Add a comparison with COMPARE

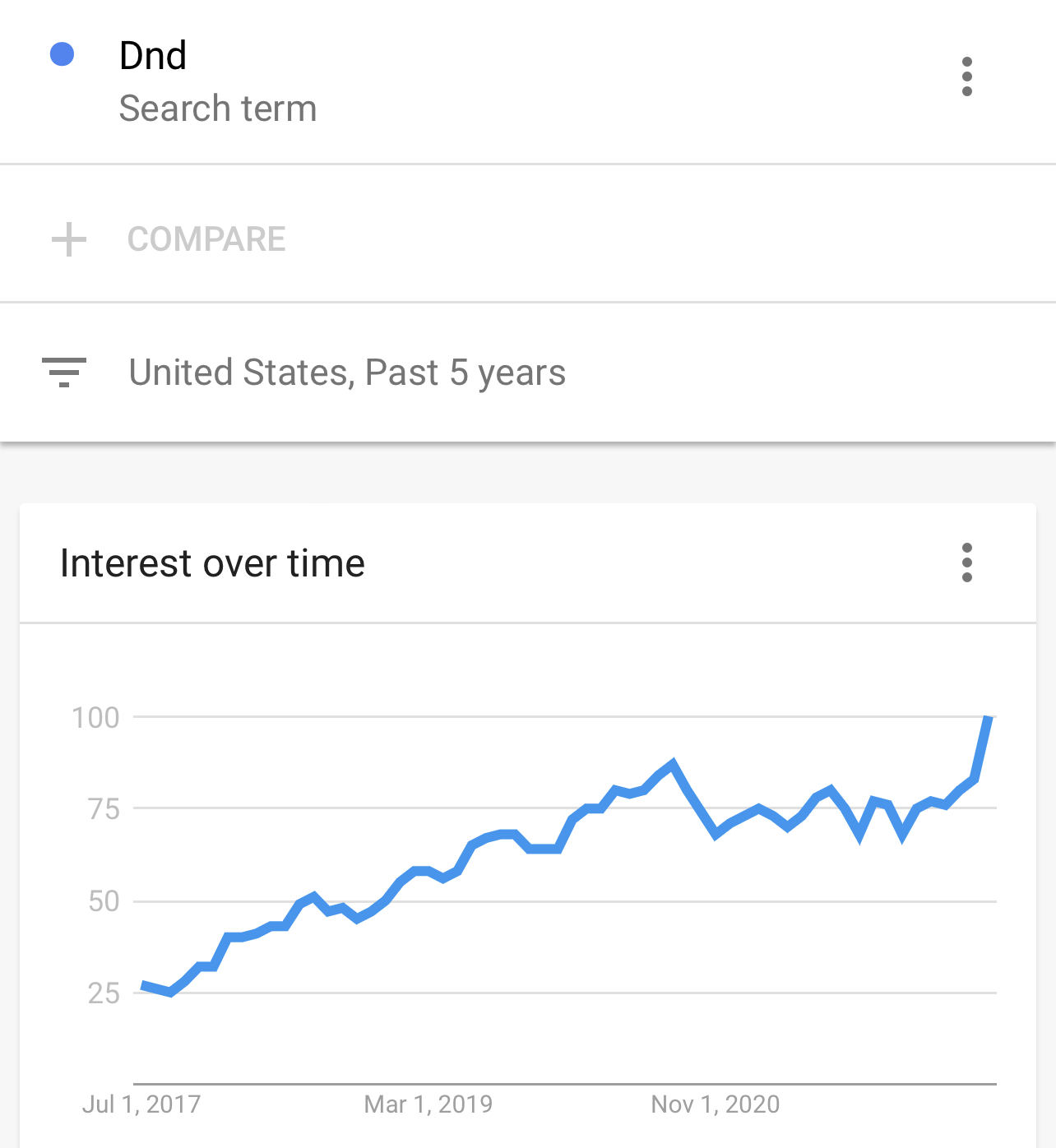coord(206,239)
